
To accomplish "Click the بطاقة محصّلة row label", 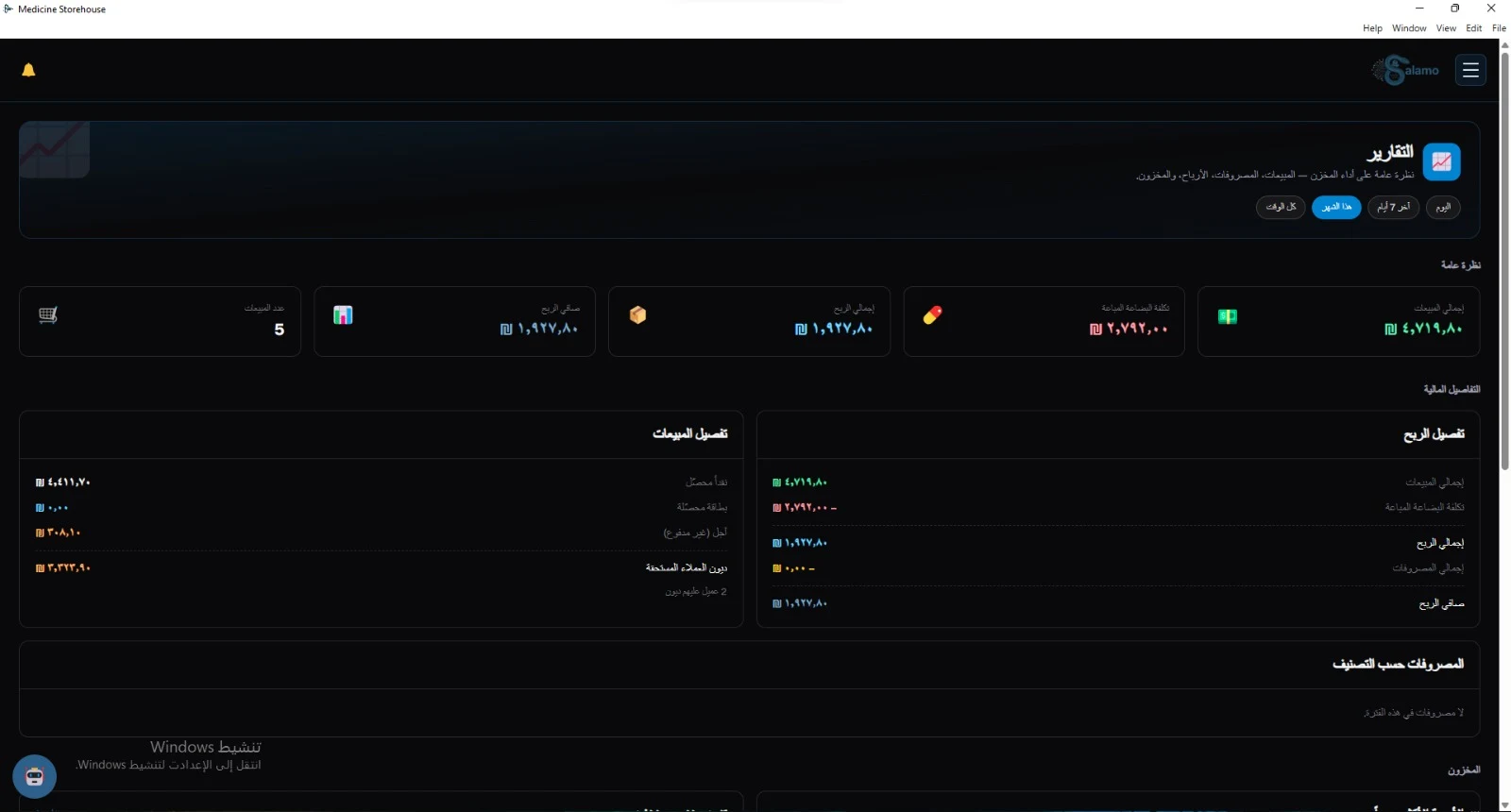I will pyautogui.click(x=702, y=507).
